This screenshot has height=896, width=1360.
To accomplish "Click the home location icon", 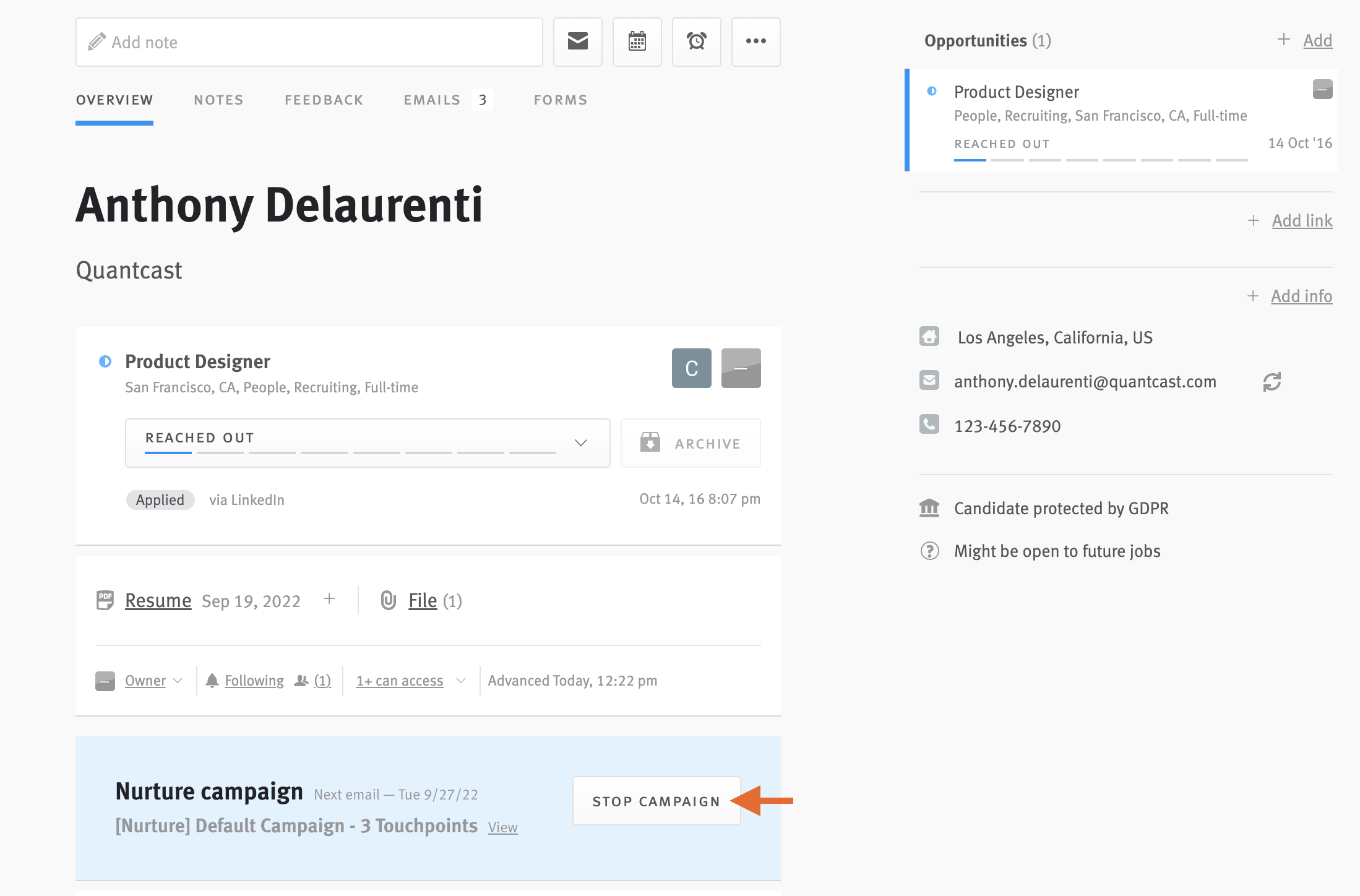I will tap(929, 336).
